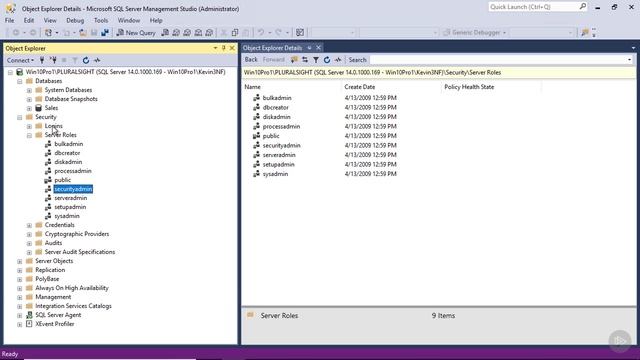Open the Debug menu
640x360 pixels.
point(75,20)
